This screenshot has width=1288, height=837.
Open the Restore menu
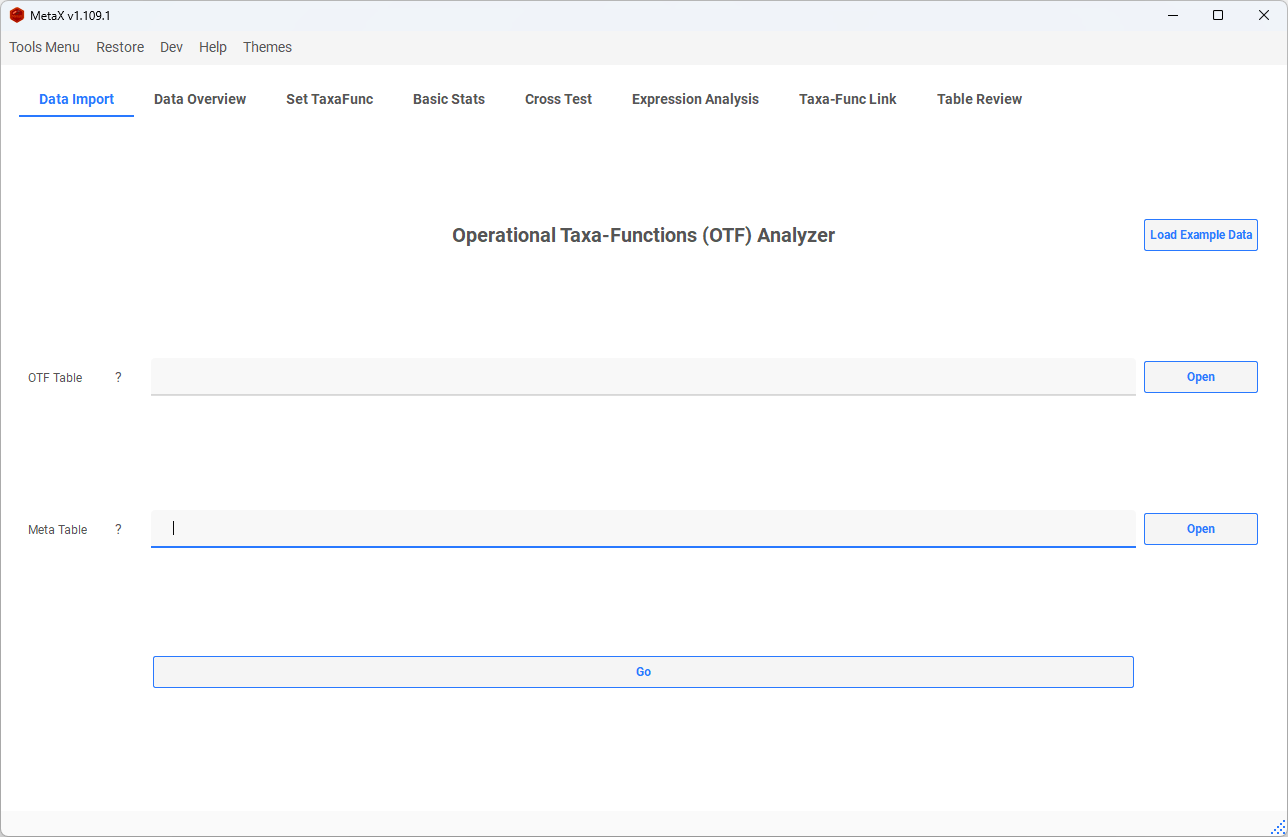tap(120, 47)
